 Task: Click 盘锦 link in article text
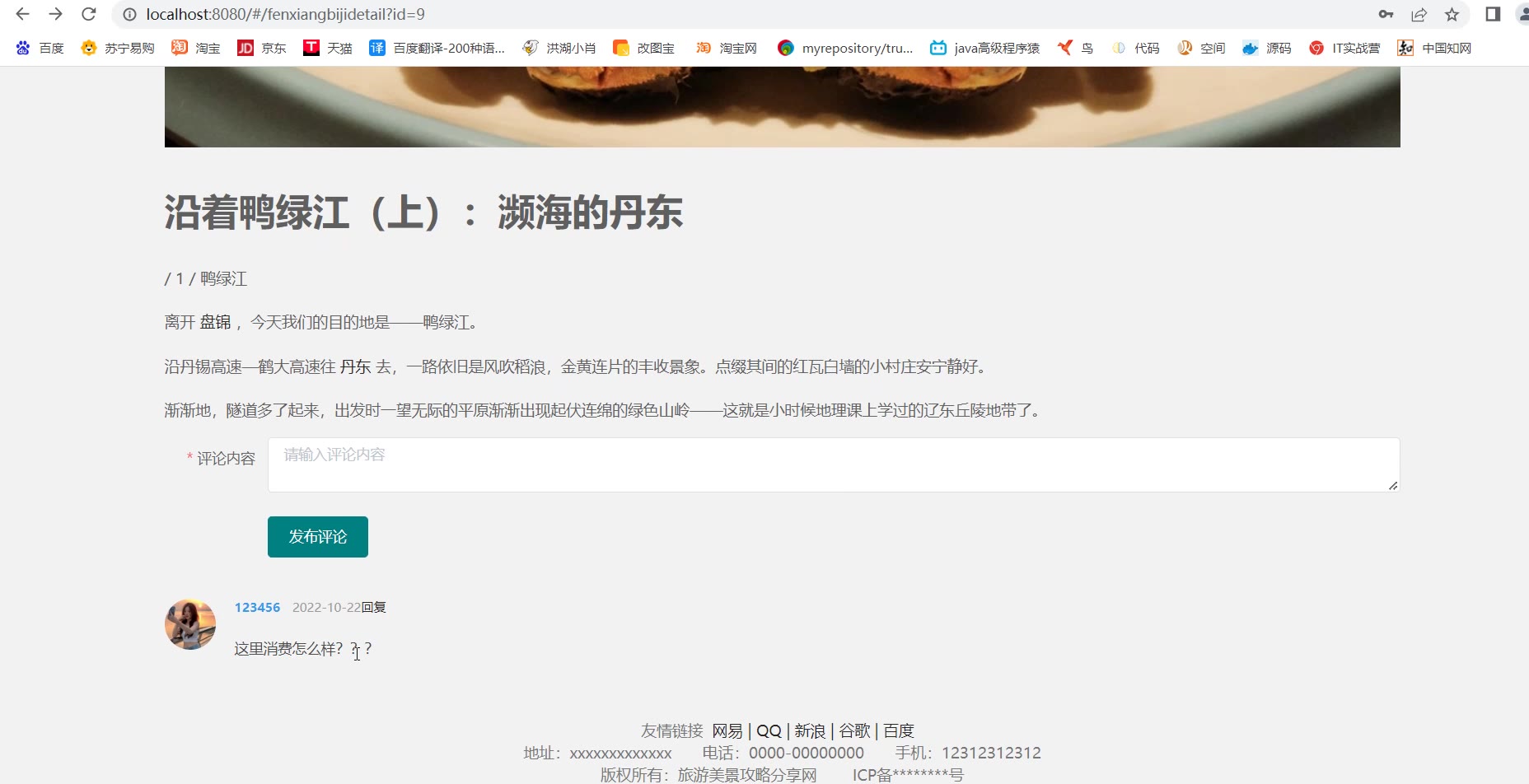click(x=215, y=322)
